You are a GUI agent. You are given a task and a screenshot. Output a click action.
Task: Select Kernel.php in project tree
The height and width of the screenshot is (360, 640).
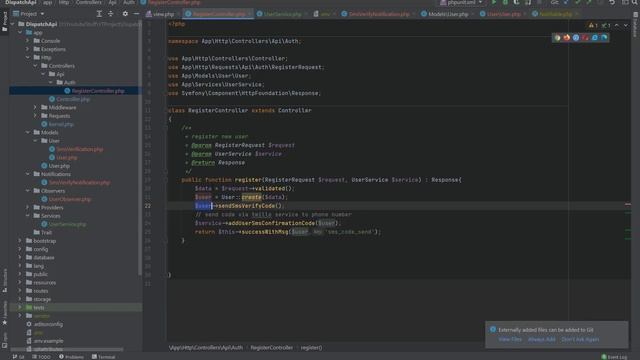coord(58,124)
